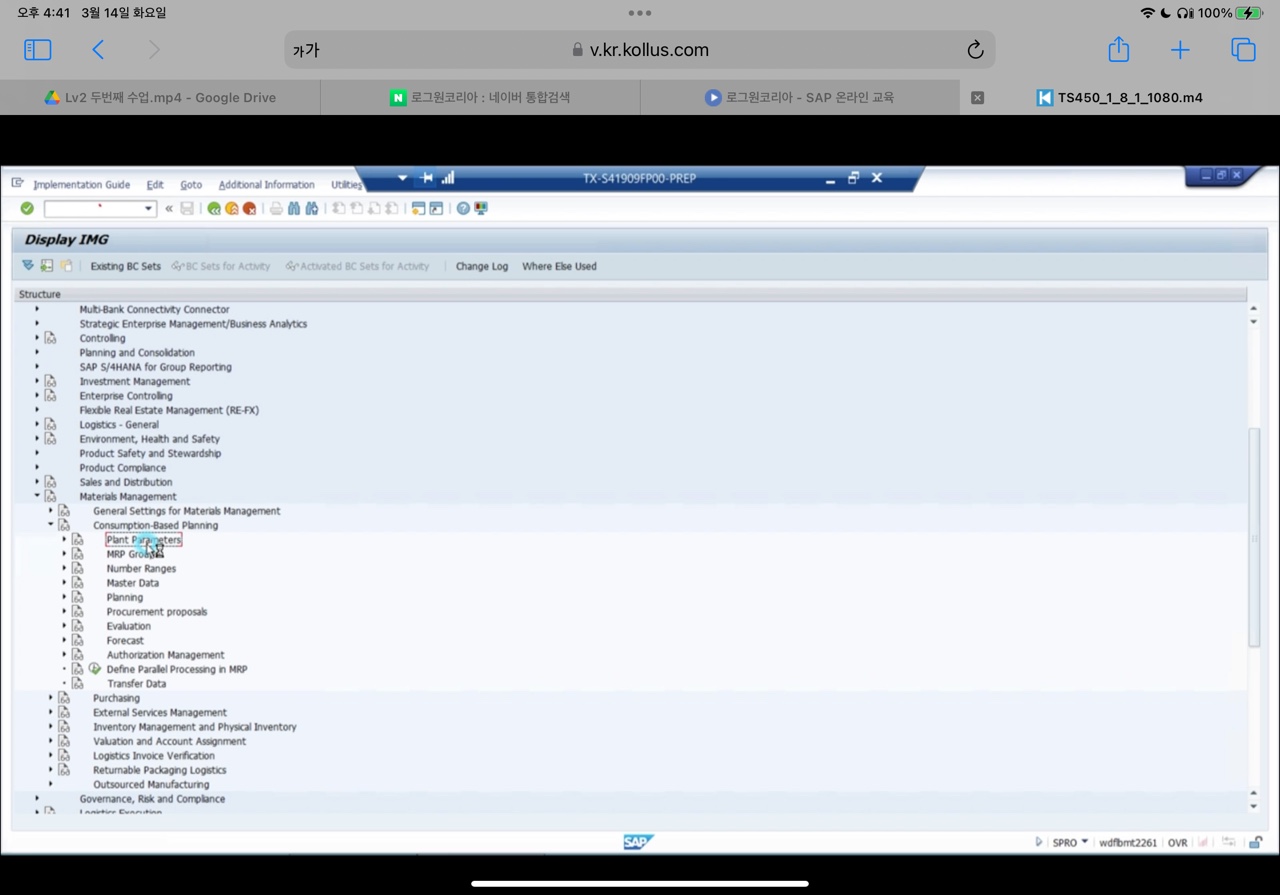The image size is (1280, 895).
Task: Click the documentation icon beside Controlling
Action: (x=50, y=338)
